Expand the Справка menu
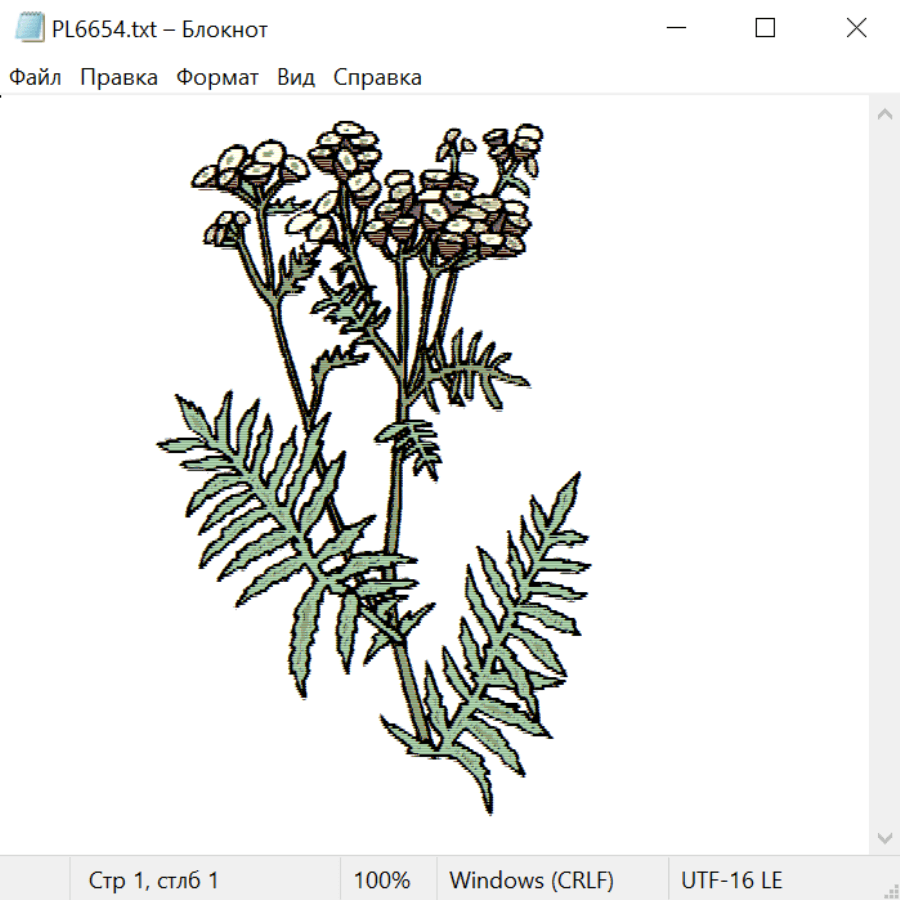 pos(377,77)
